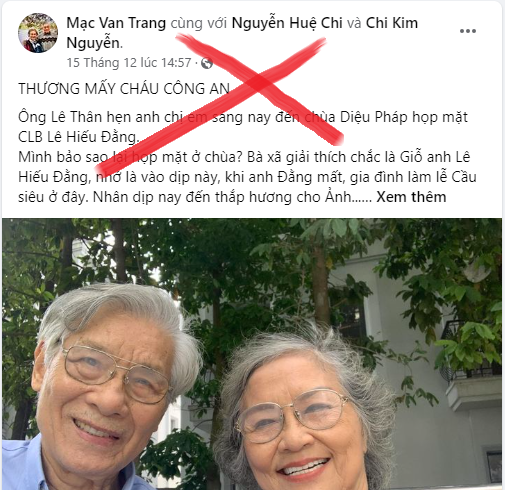Click Mạc Van Trang's round profile picture

38,33
